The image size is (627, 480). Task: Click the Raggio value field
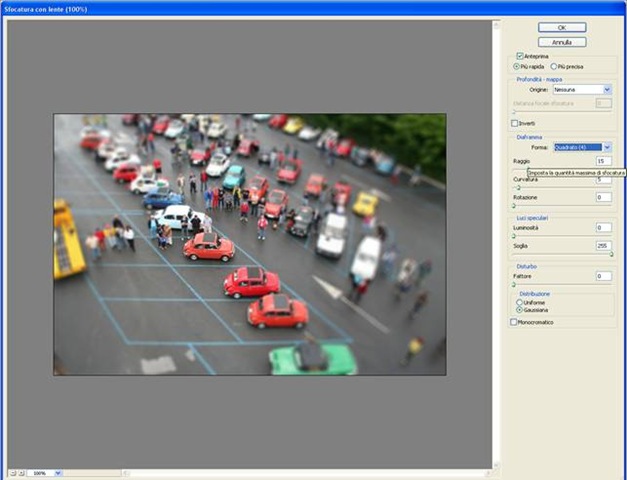[603, 160]
